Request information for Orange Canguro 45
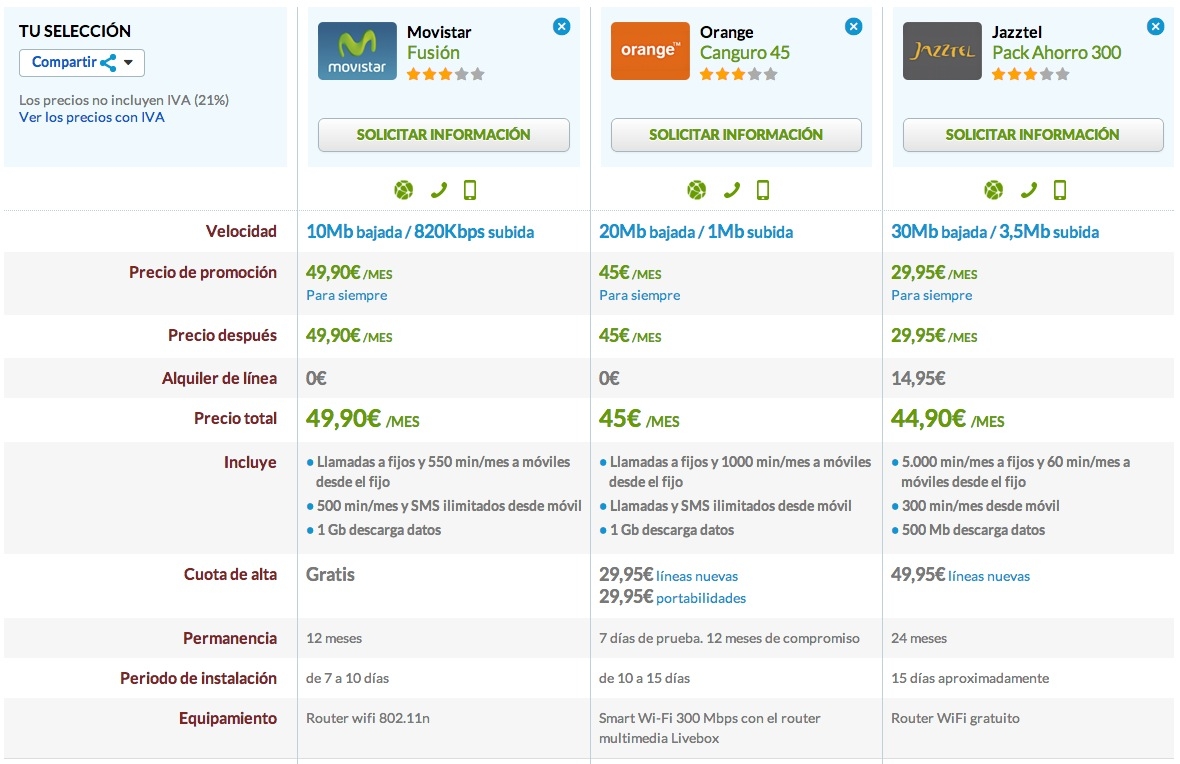Viewport: 1180px width, 764px height. click(x=736, y=135)
